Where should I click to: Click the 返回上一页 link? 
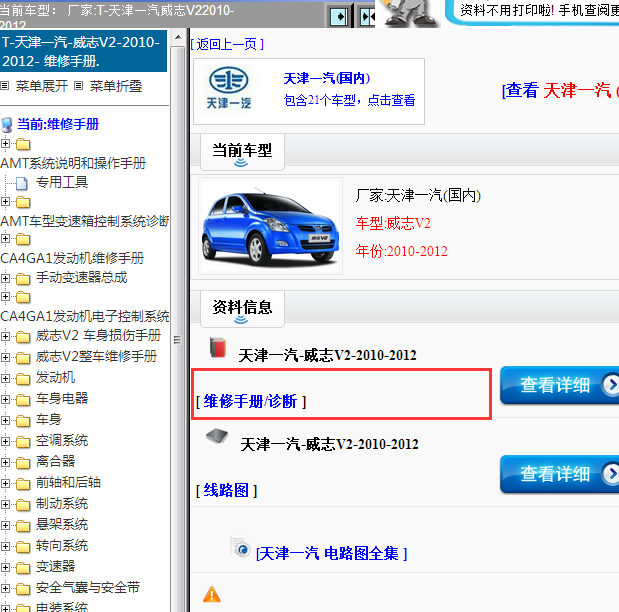tap(227, 44)
